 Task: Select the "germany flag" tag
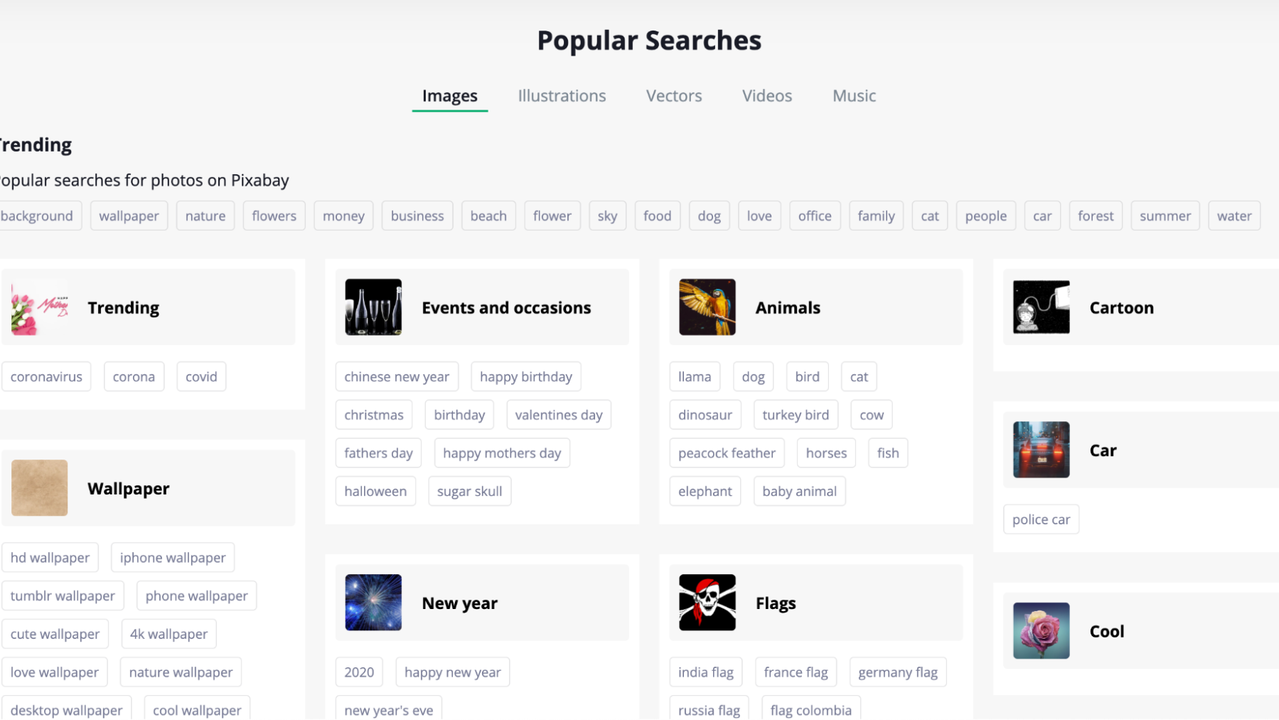[898, 672]
